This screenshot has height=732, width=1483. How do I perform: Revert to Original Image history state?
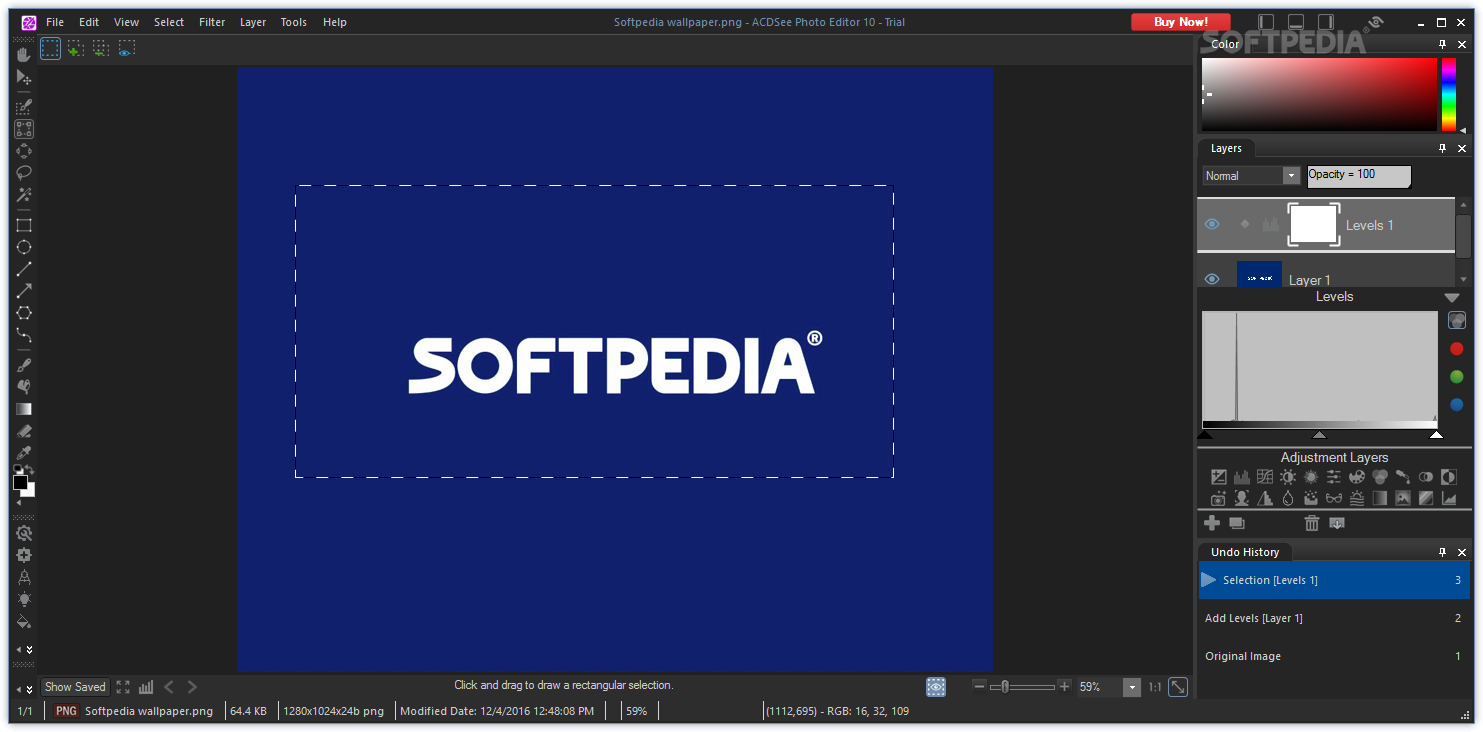pos(1334,656)
